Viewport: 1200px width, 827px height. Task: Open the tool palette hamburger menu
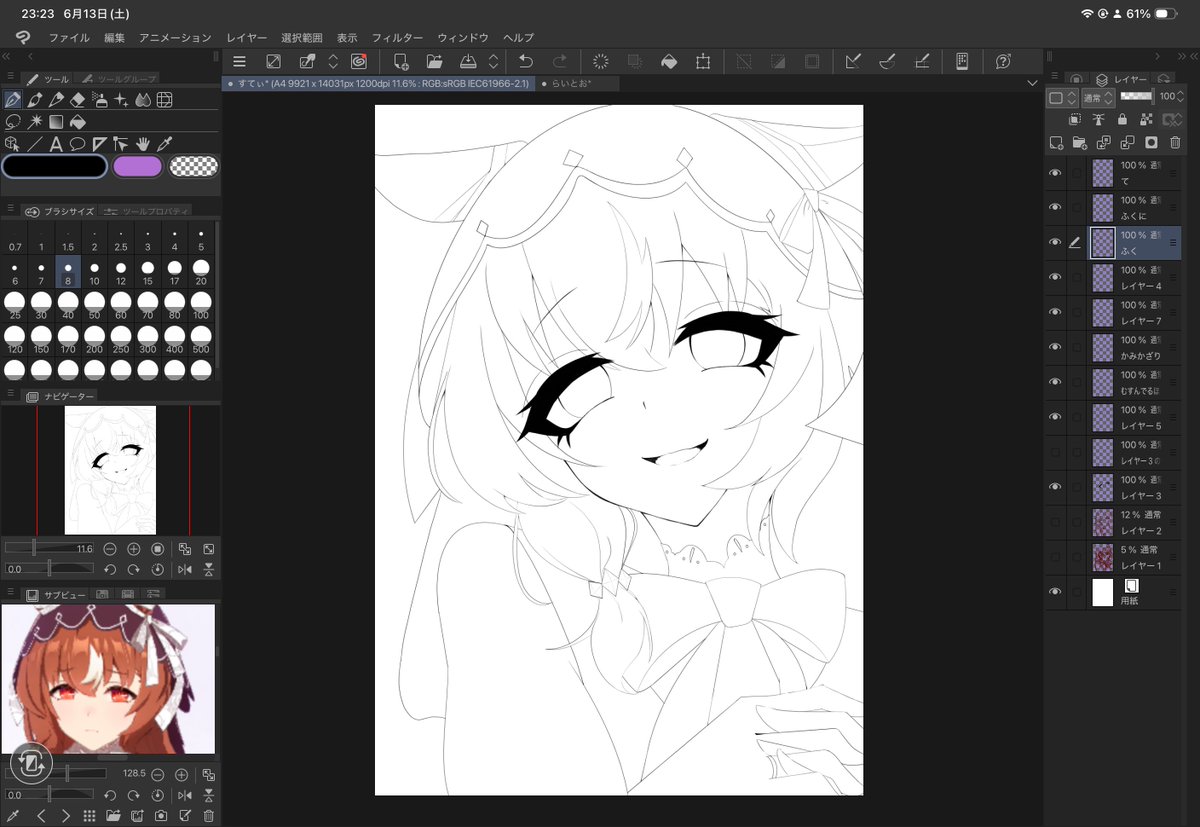point(10,77)
